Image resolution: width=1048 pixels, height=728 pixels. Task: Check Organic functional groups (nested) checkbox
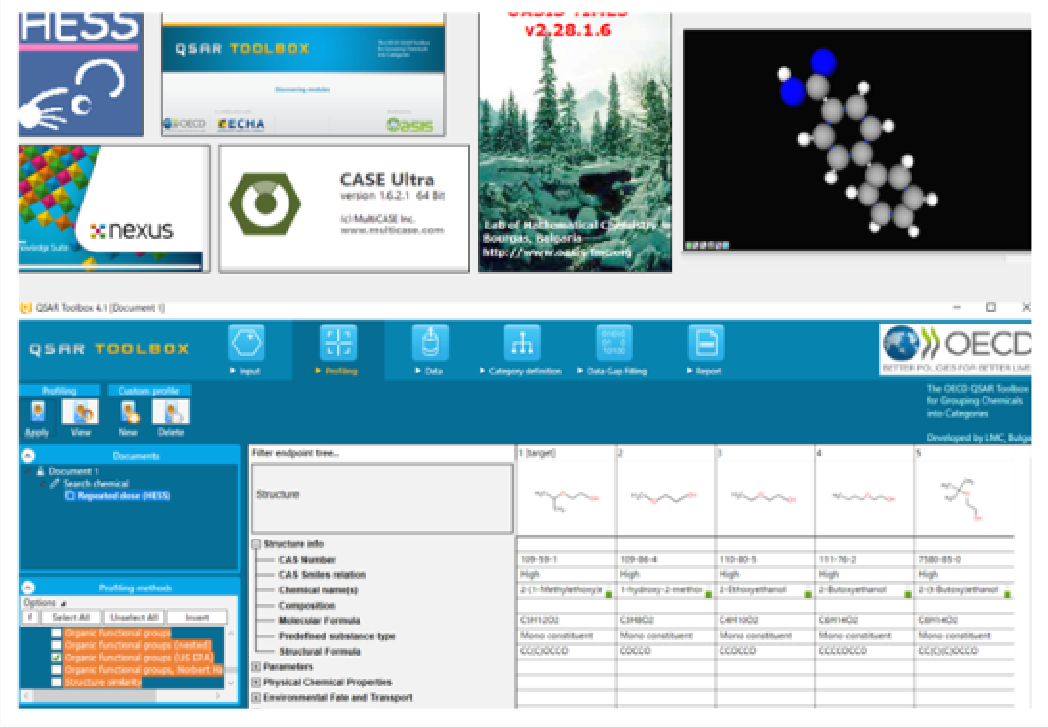pyautogui.click(x=57, y=645)
